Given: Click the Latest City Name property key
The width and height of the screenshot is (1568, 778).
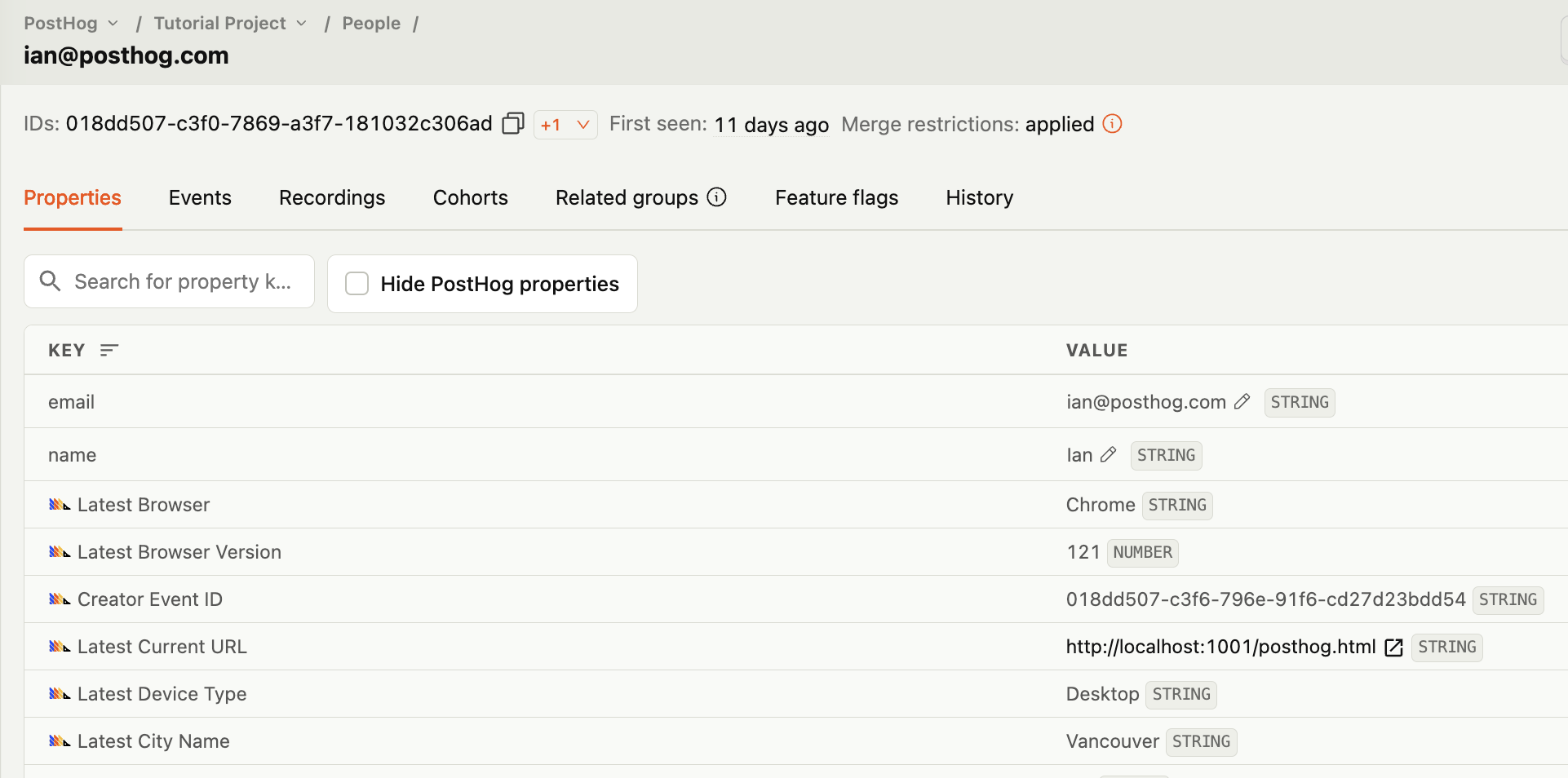Looking at the screenshot, I should point(153,741).
